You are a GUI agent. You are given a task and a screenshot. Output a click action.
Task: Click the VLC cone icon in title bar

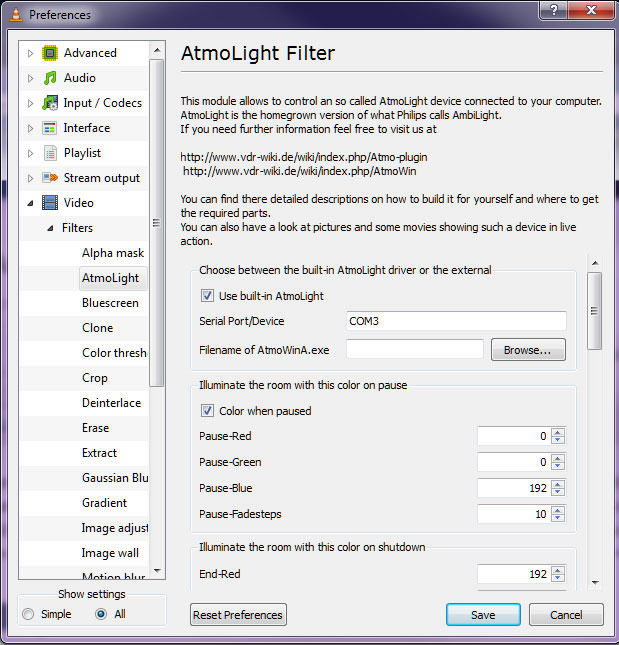(x=16, y=14)
